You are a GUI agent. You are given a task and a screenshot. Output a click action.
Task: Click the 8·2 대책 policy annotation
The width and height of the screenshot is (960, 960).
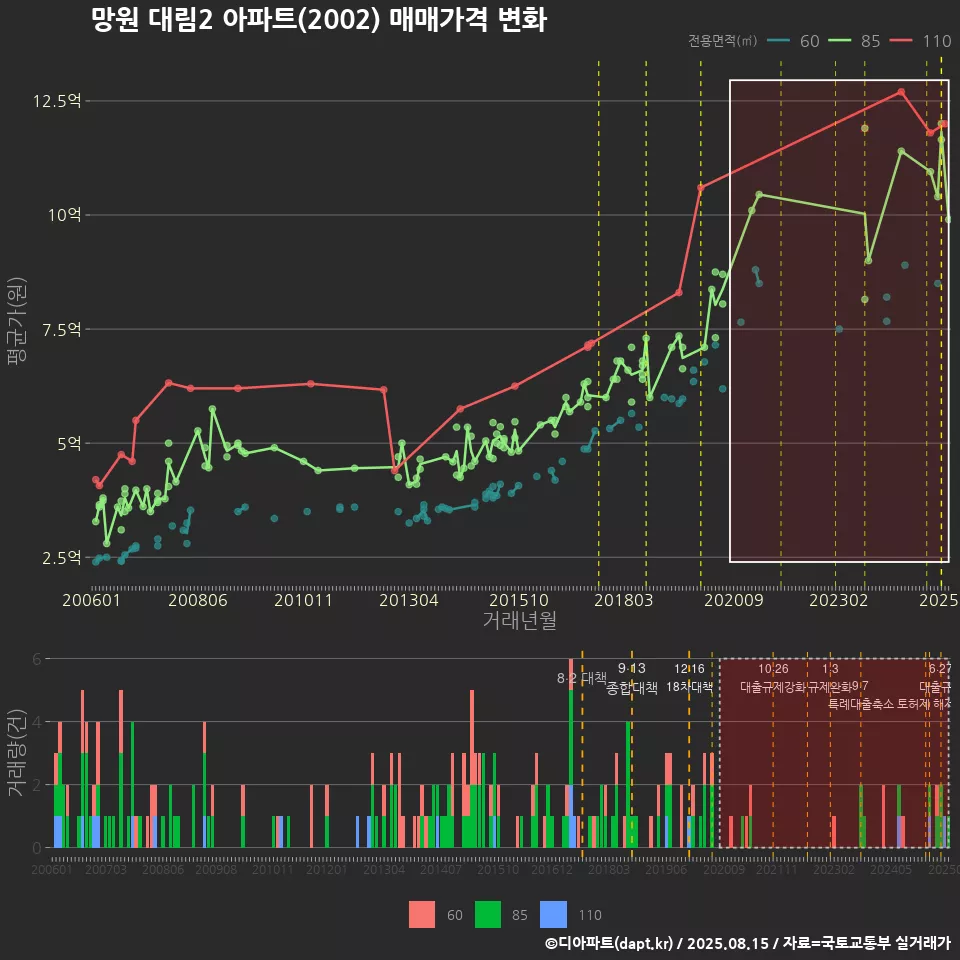click(582, 678)
